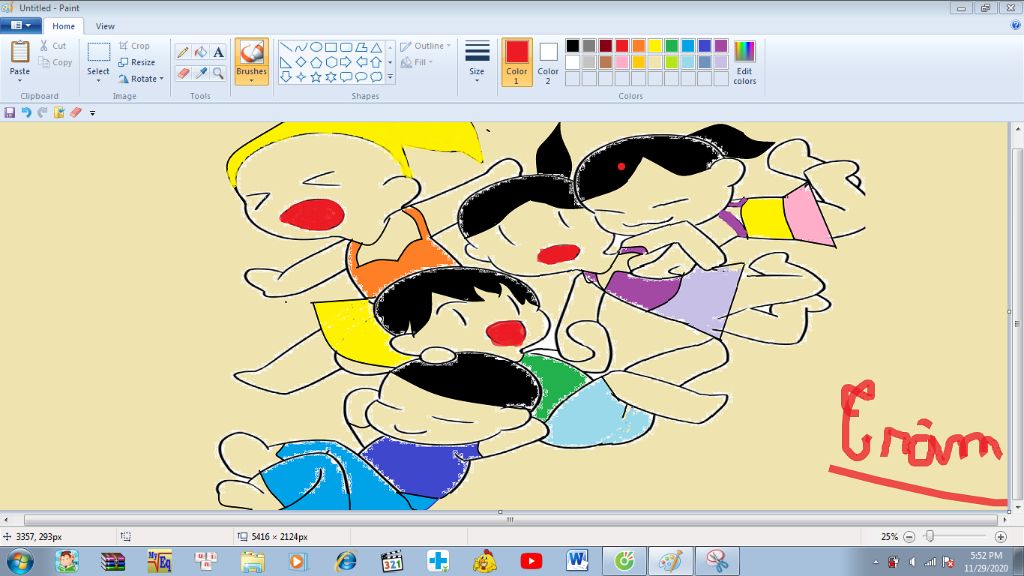This screenshot has width=1024, height=576.
Task: Choose the Diamond shape
Action: pyautogui.click(x=300, y=62)
